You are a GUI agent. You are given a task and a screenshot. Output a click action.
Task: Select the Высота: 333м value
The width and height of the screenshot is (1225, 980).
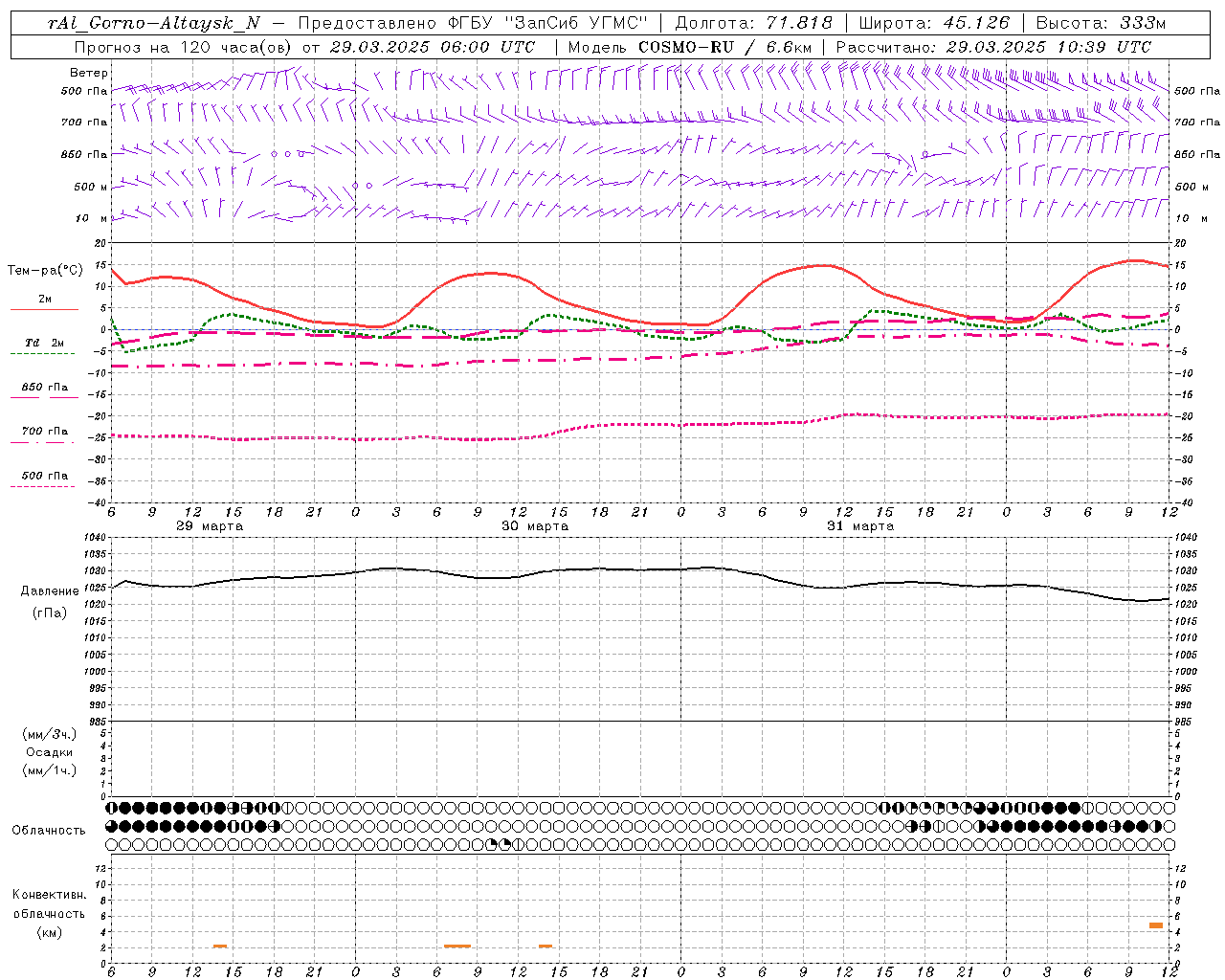click(1102, 23)
